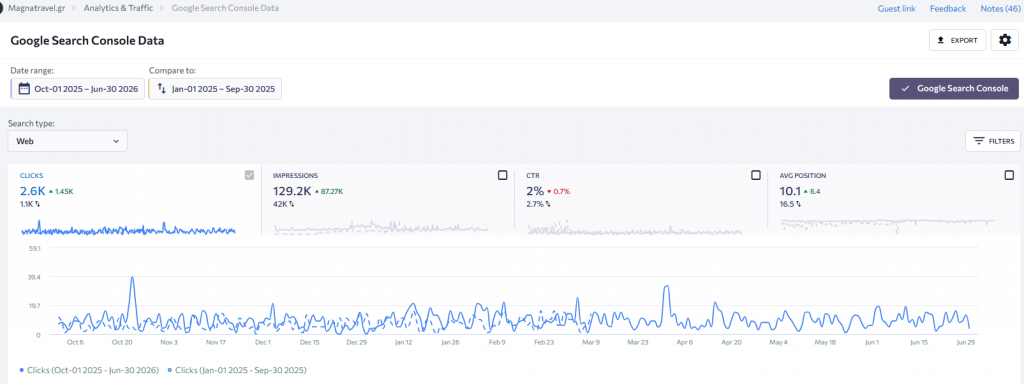This screenshot has width=1024, height=384.
Task: Open the date range Oct-01 2025 – Jun-30 2026 picker
Action: pyautogui.click(x=78, y=89)
